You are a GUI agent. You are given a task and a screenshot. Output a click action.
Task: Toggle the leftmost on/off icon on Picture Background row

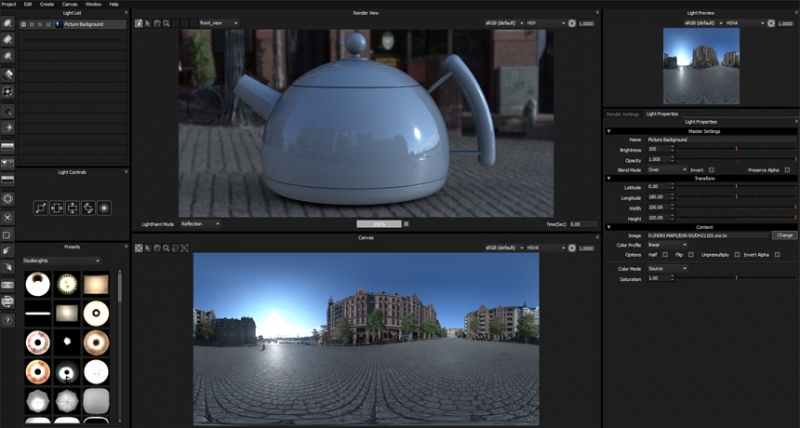23,24
